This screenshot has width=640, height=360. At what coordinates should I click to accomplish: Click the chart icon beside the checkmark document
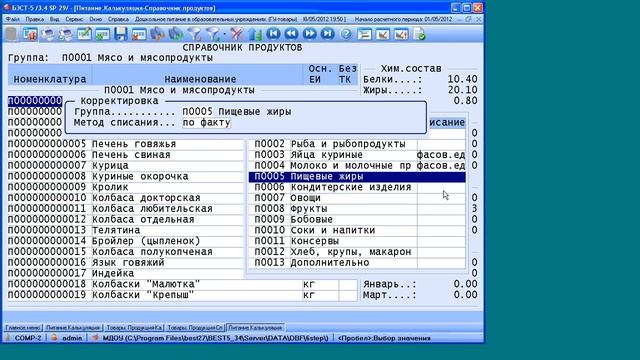pyautogui.click(x=401, y=34)
